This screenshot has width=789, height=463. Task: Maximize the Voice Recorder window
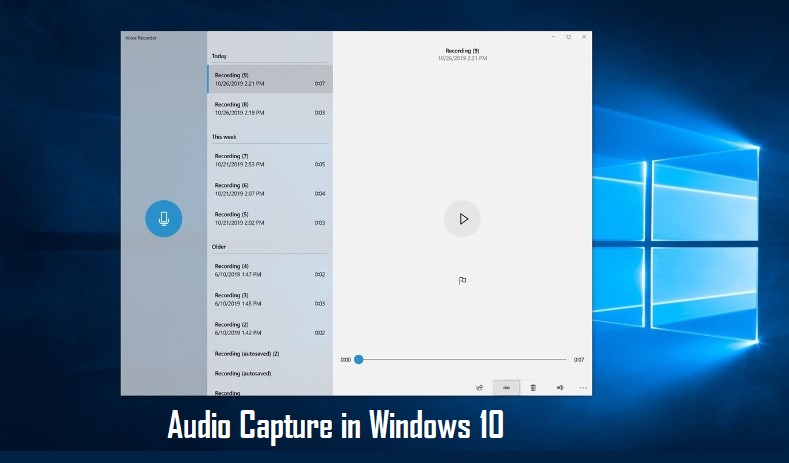[x=569, y=37]
